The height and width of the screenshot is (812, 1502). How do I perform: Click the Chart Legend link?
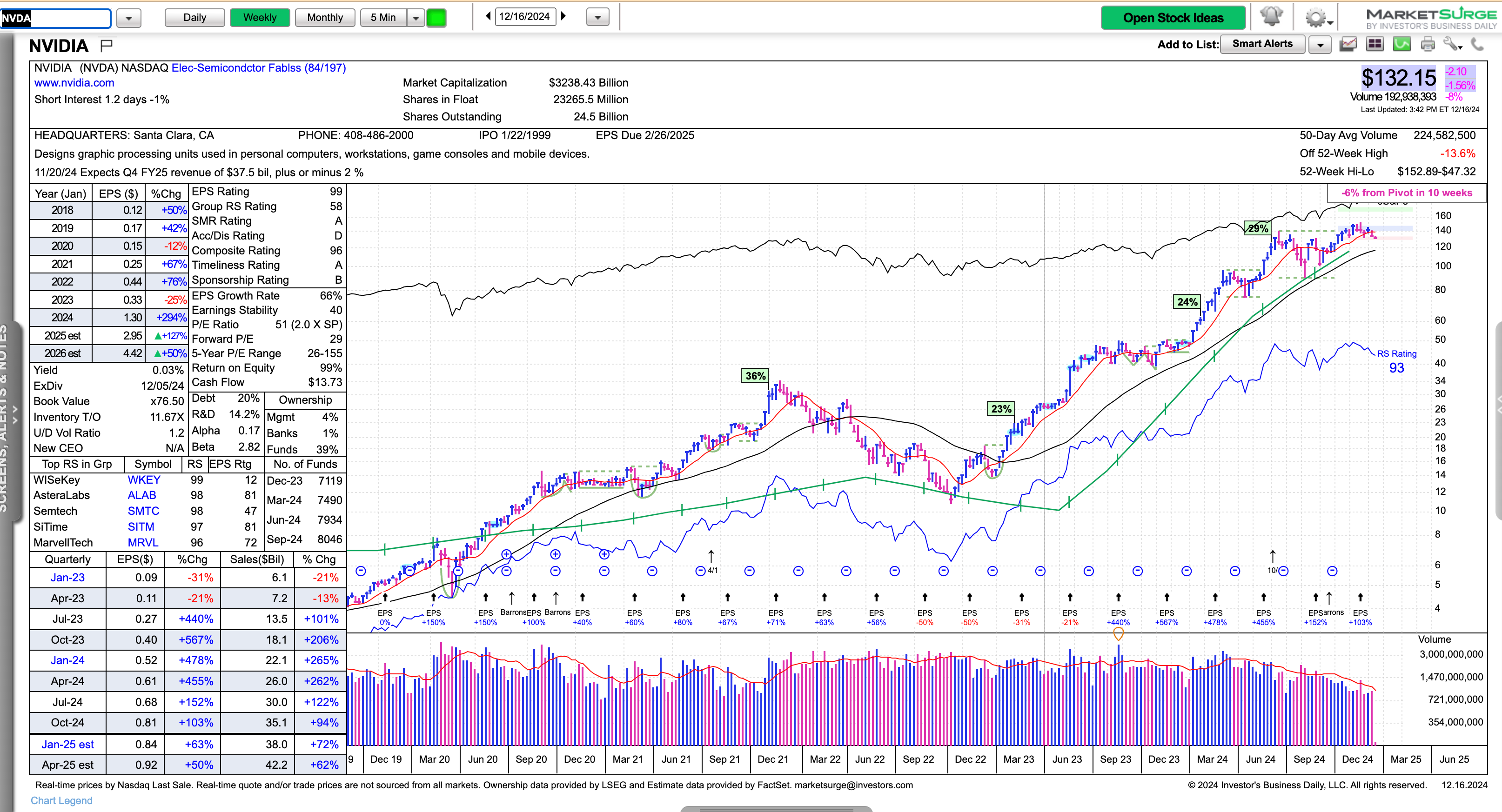(x=61, y=800)
